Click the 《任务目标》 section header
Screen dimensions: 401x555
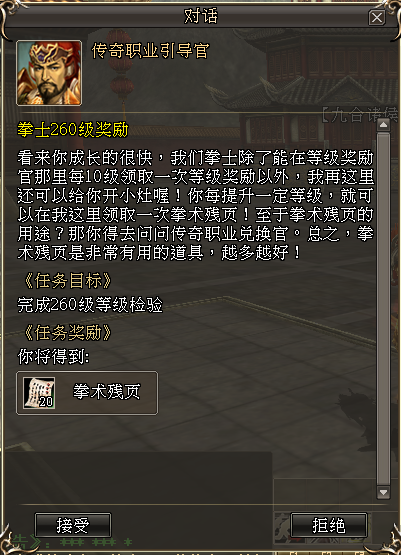tap(67, 281)
